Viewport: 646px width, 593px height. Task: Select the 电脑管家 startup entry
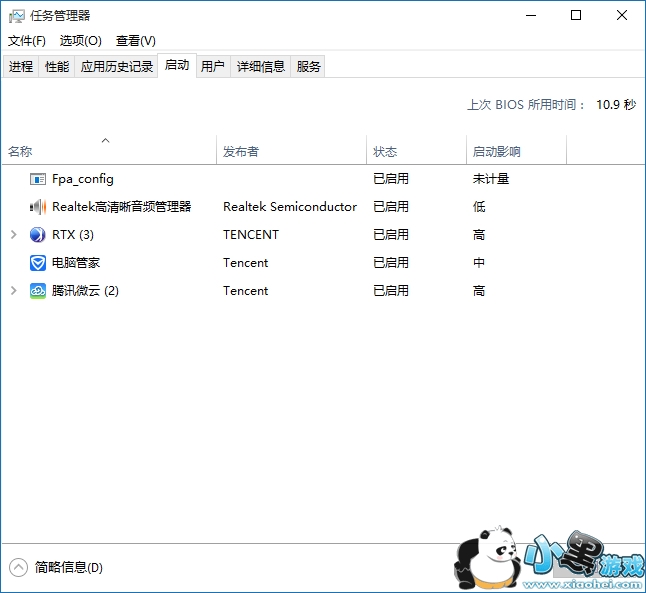click(x=76, y=263)
